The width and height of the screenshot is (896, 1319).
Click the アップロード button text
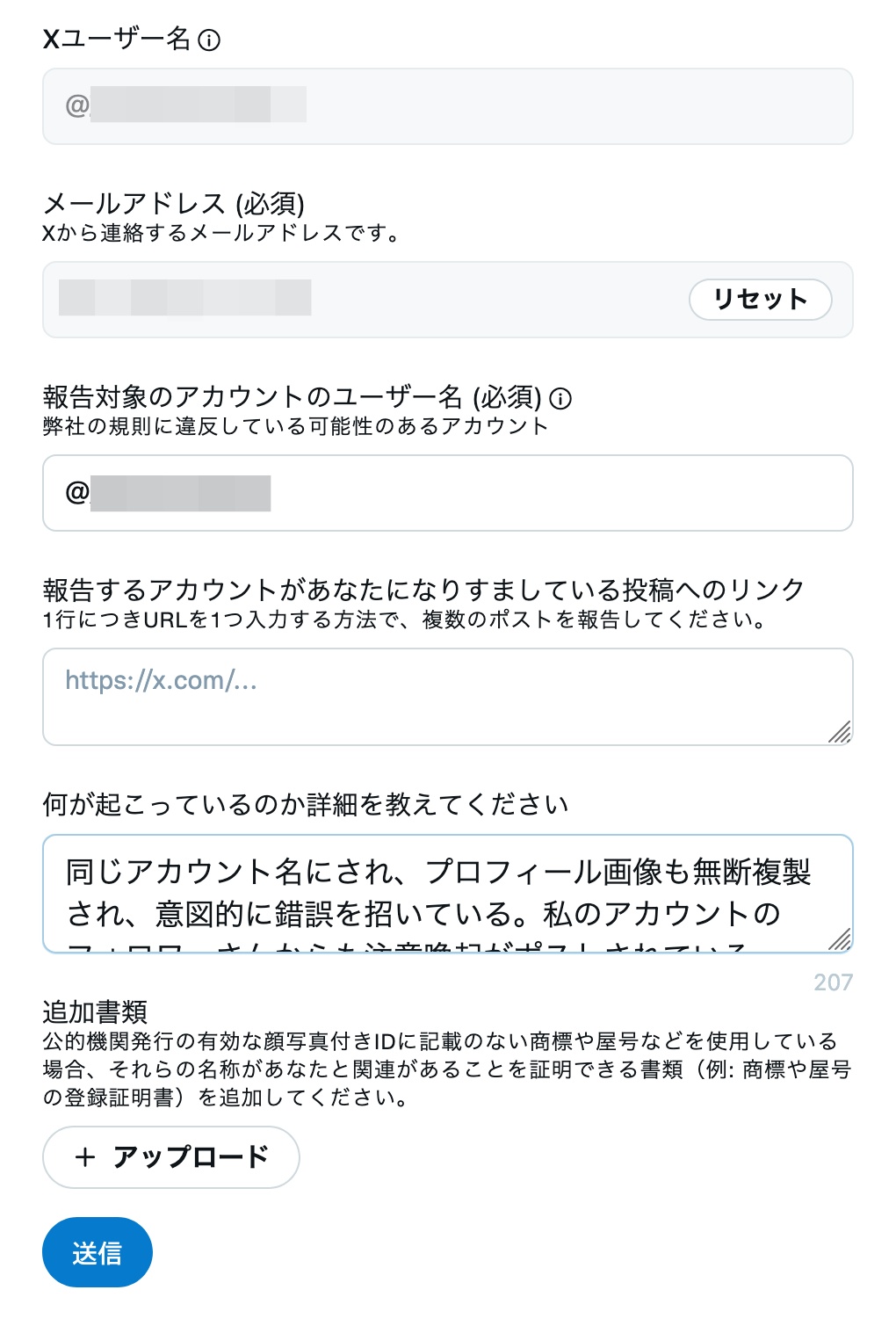pos(191,1156)
